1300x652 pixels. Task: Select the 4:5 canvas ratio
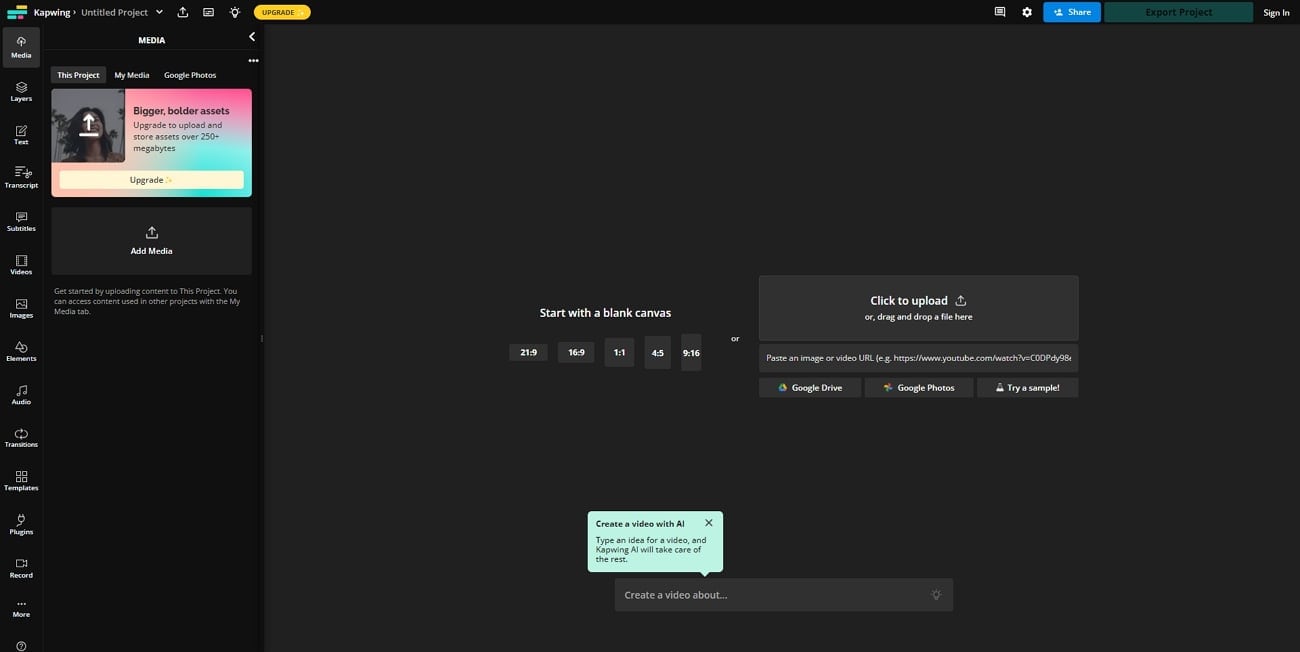coord(657,353)
